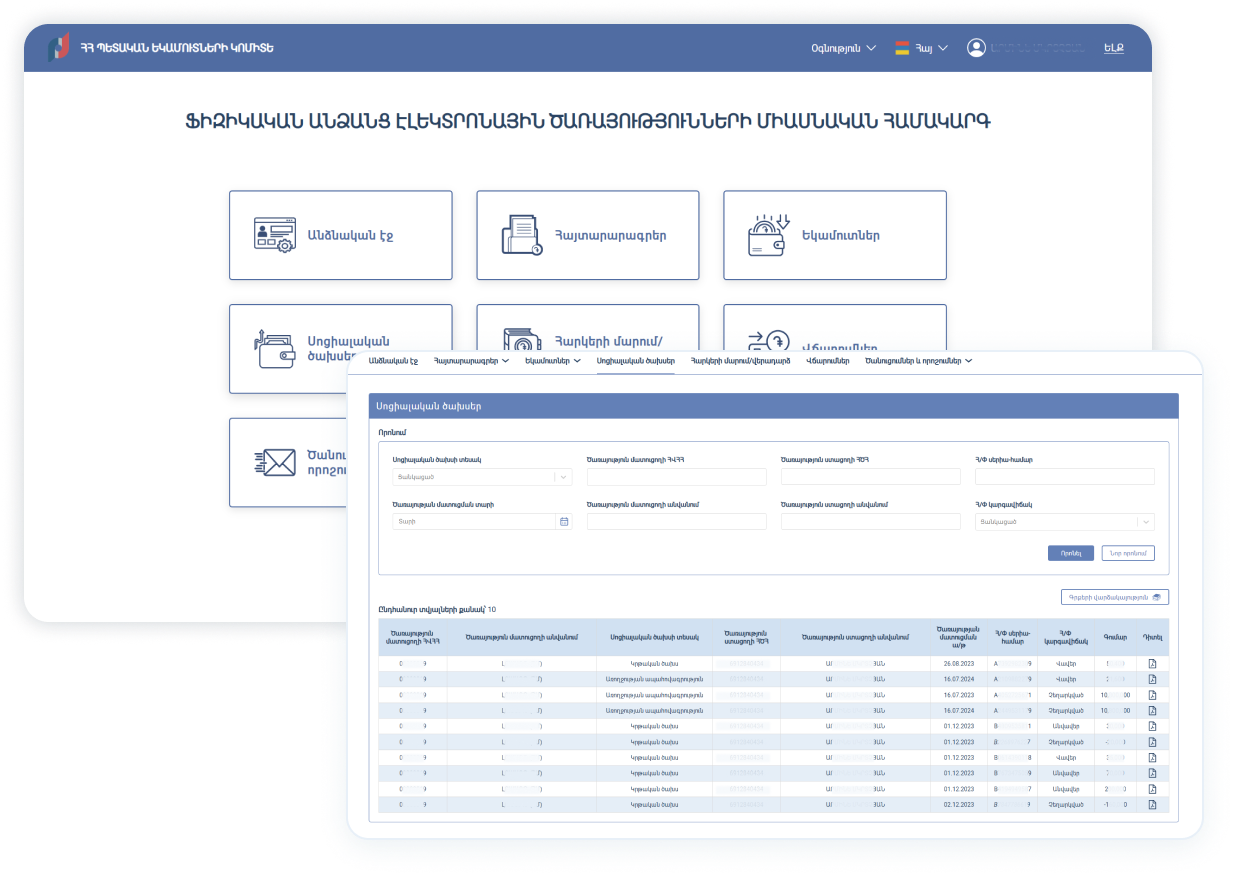This screenshot has height=879, width=1237.
Task: Click the Հ/Փ սերիա-համար input field
Action: 1064,477
